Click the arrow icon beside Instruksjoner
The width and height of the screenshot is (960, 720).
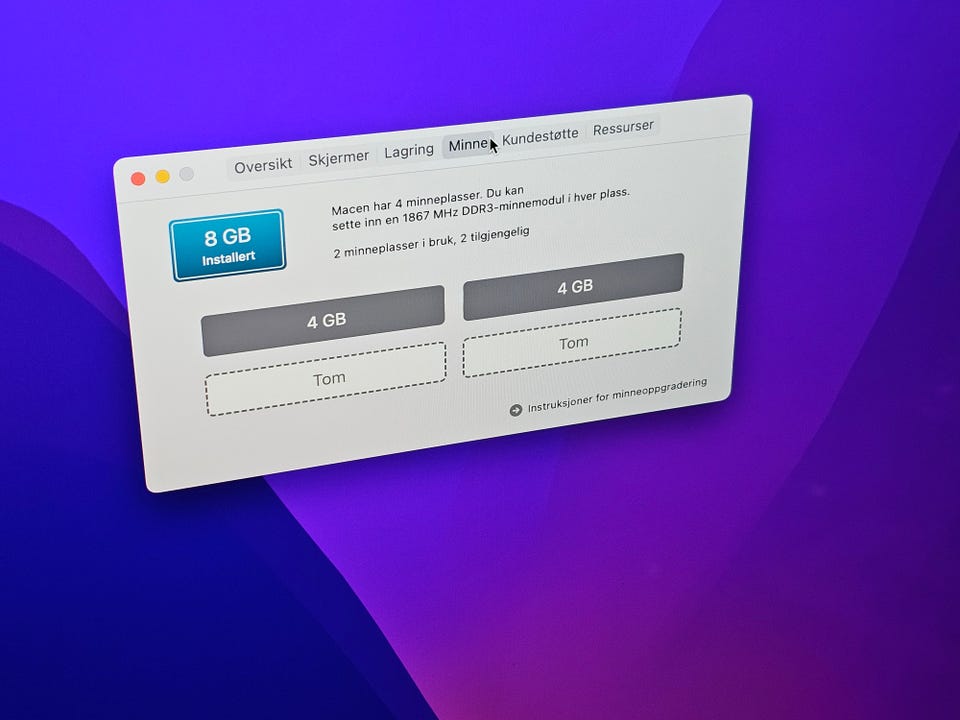[x=516, y=410]
